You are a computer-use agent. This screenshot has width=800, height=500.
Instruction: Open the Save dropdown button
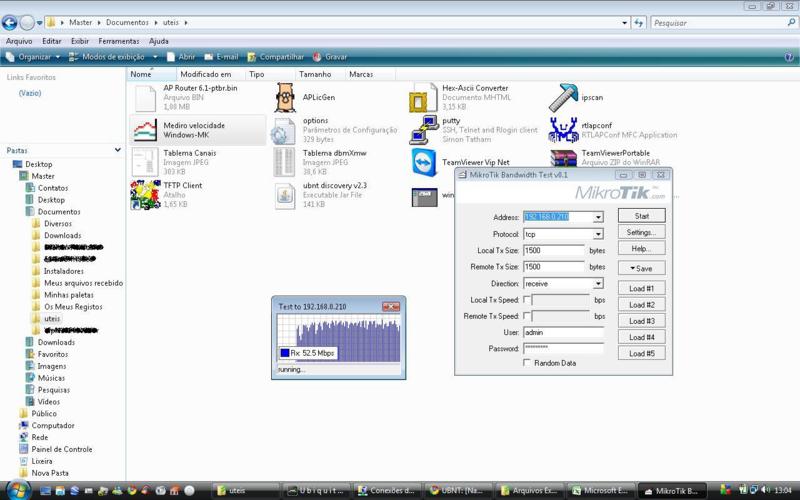(641, 268)
